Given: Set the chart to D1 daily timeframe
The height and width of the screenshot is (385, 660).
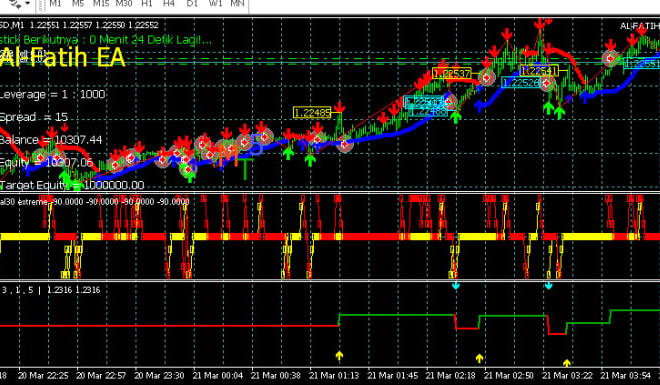Looking at the screenshot, I should 192,3.
